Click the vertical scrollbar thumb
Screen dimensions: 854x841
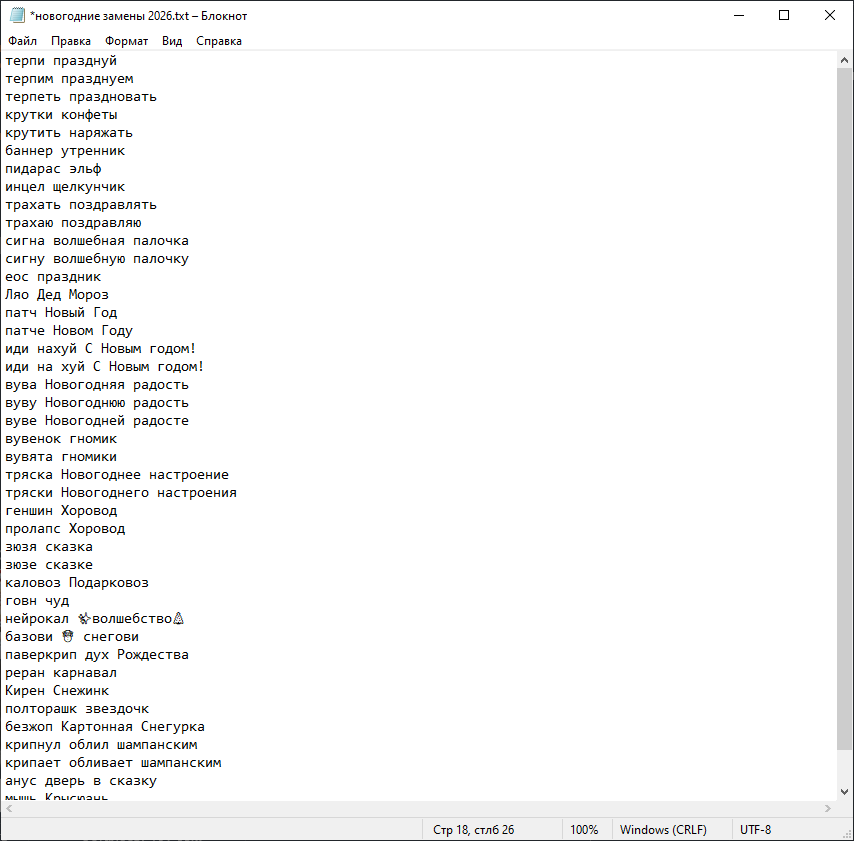(844, 409)
